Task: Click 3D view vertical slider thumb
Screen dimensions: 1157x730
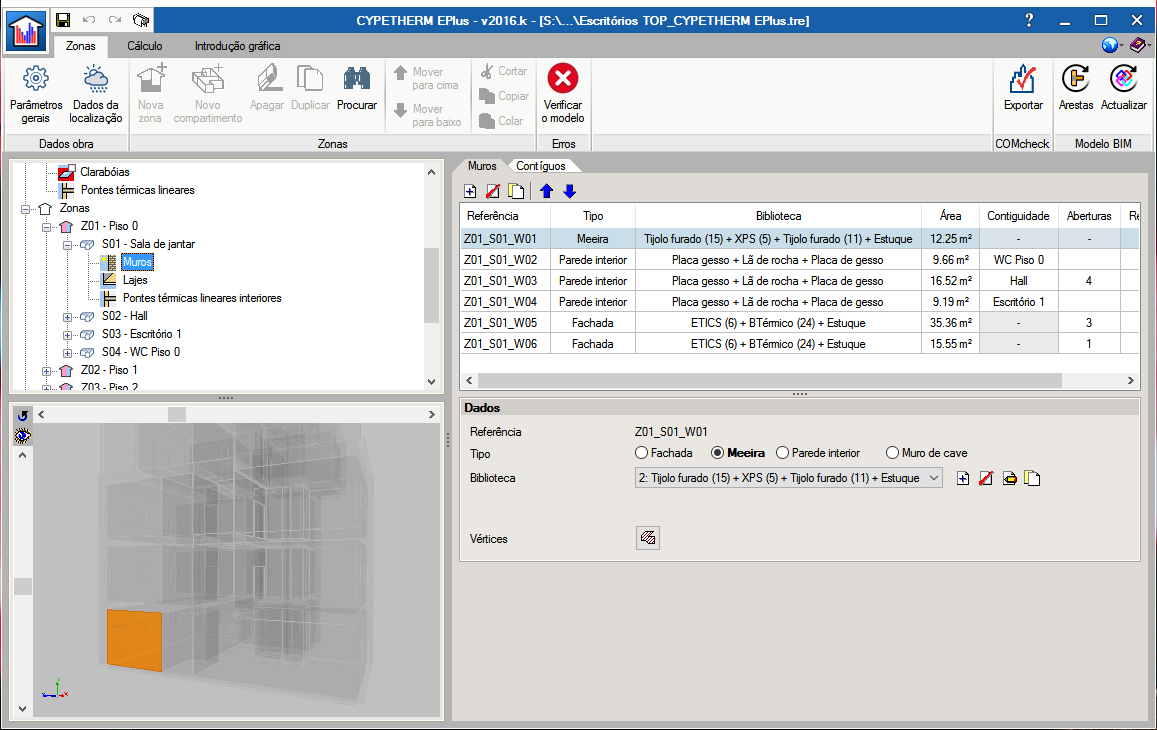Action: [23, 586]
